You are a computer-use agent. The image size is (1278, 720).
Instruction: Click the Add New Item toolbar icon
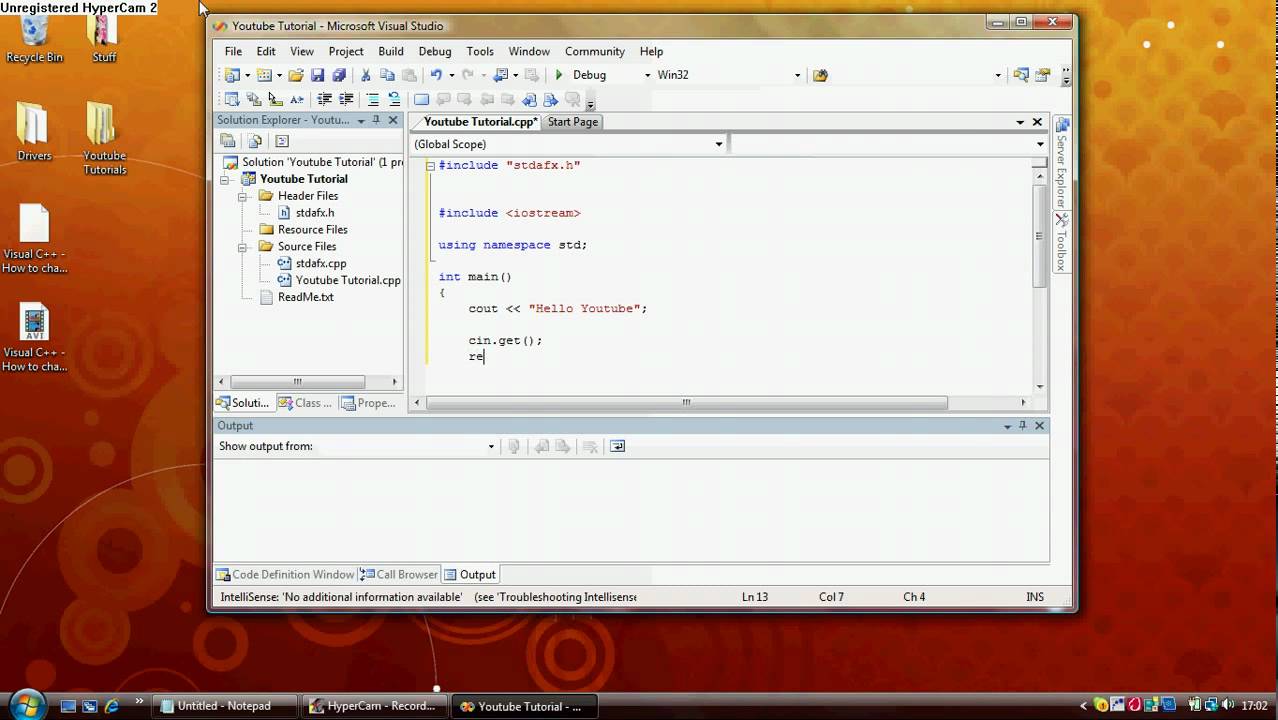263,75
